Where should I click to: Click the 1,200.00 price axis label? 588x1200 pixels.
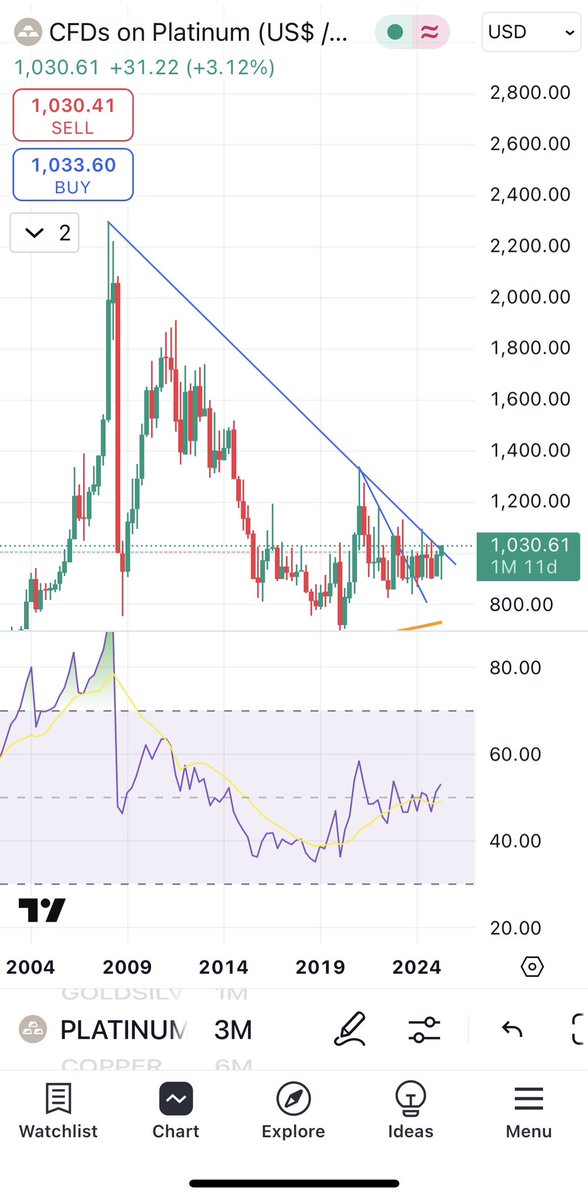[530, 502]
